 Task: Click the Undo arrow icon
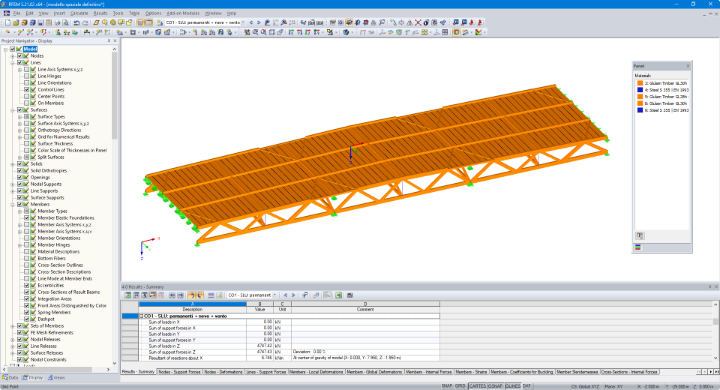(x=76, y=23)
